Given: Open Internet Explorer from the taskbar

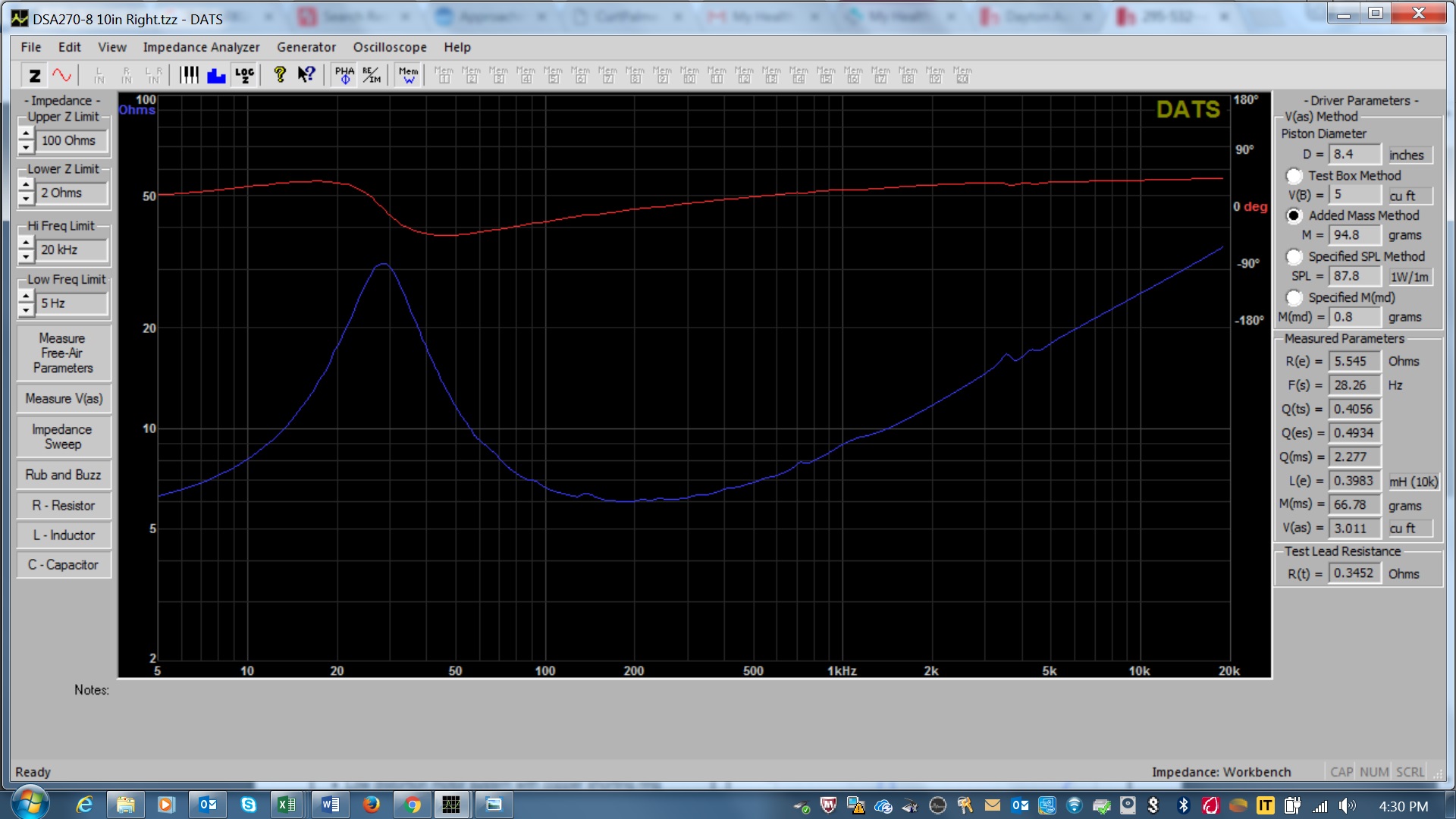Looking at the screenshot, I should [x=84, y=805].
